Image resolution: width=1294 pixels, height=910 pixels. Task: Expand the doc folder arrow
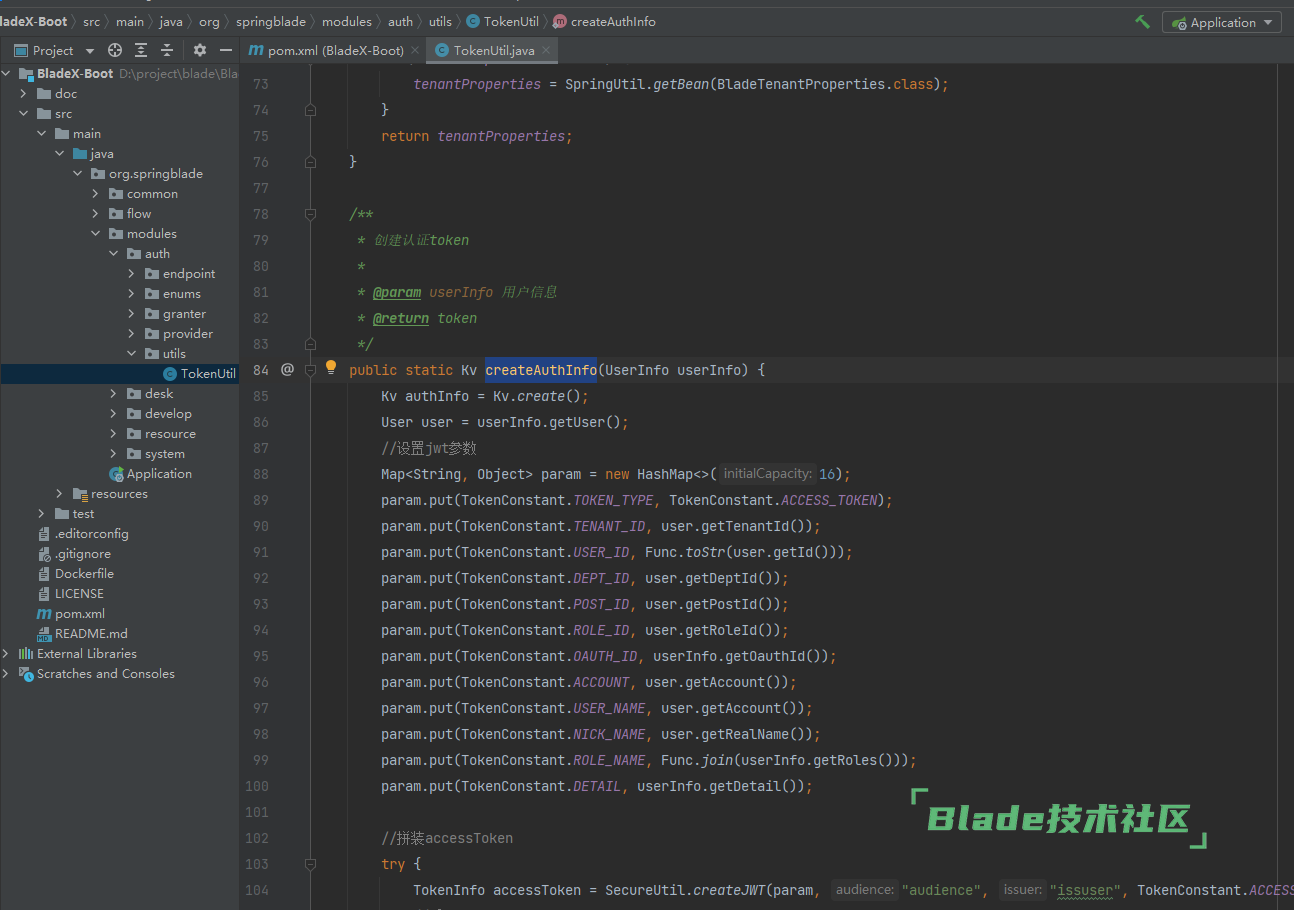coord(24,94)
